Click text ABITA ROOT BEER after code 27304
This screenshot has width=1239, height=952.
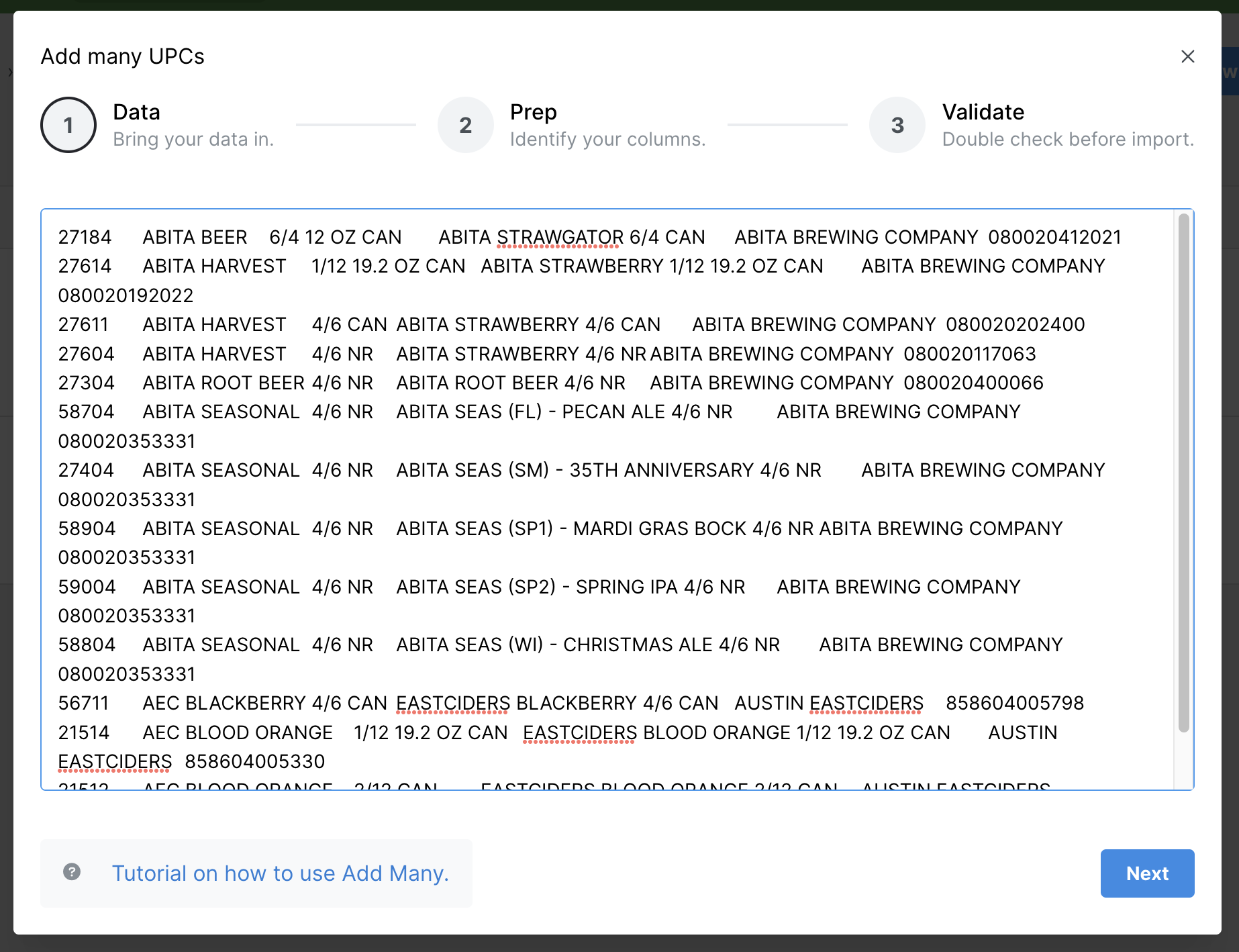click(224, 383)
